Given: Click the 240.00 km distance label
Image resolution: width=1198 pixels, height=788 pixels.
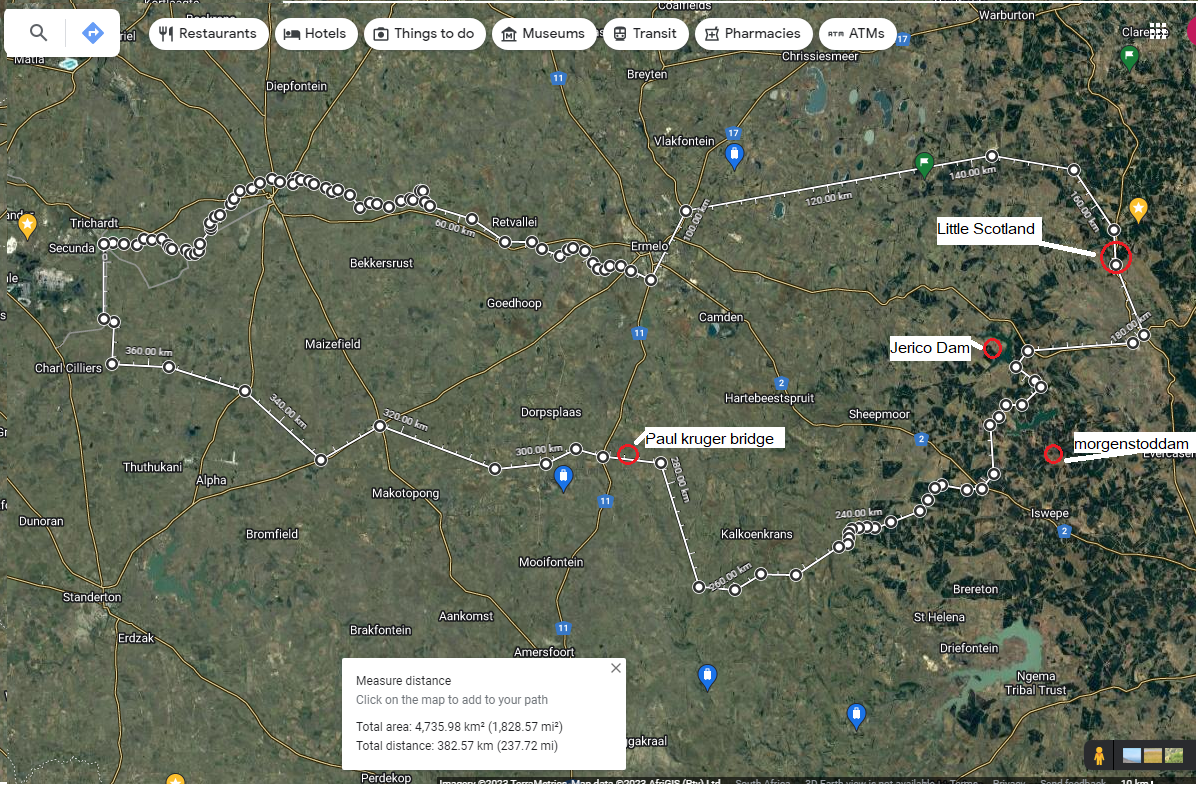Looking at the screenshot, I should (859, 514).
